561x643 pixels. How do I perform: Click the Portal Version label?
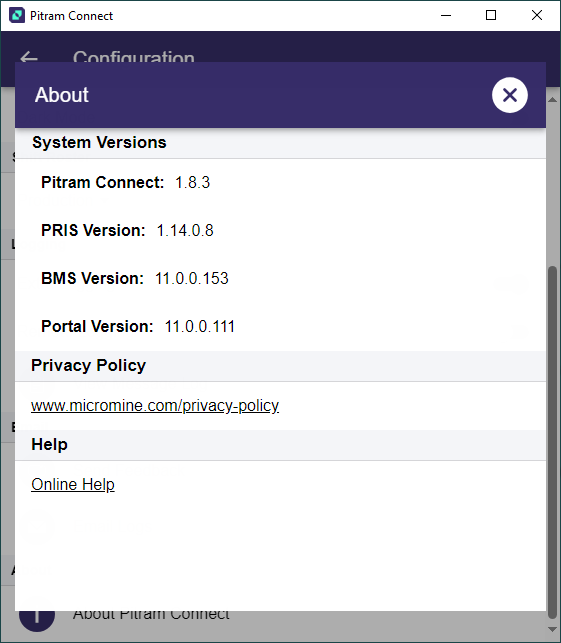click(97, 326)
